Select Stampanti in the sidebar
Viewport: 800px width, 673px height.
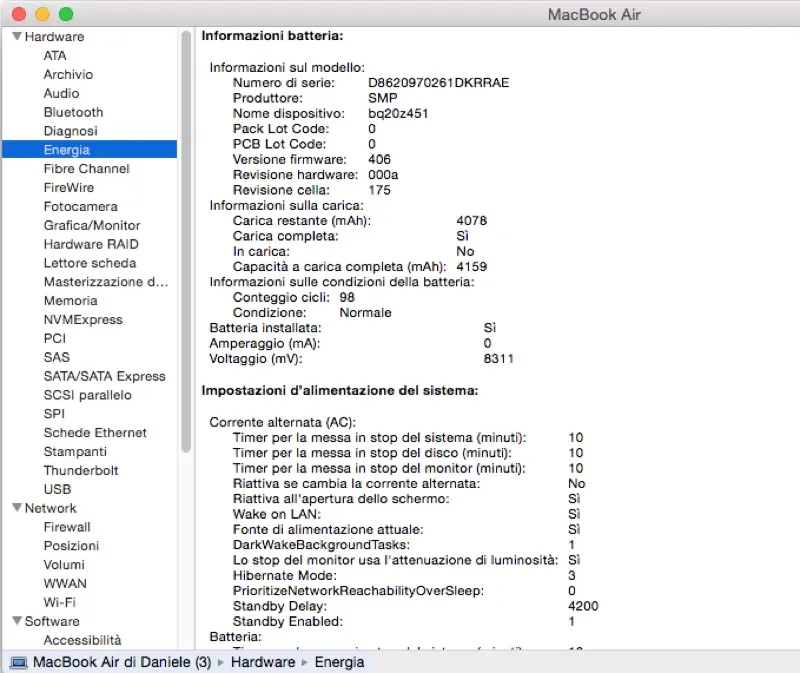coord(75,452)
